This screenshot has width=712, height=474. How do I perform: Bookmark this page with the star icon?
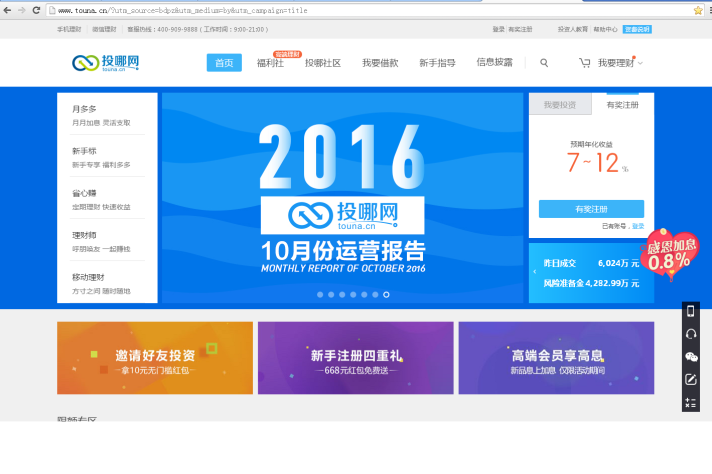pyautogui.click(x=698, y=10)
